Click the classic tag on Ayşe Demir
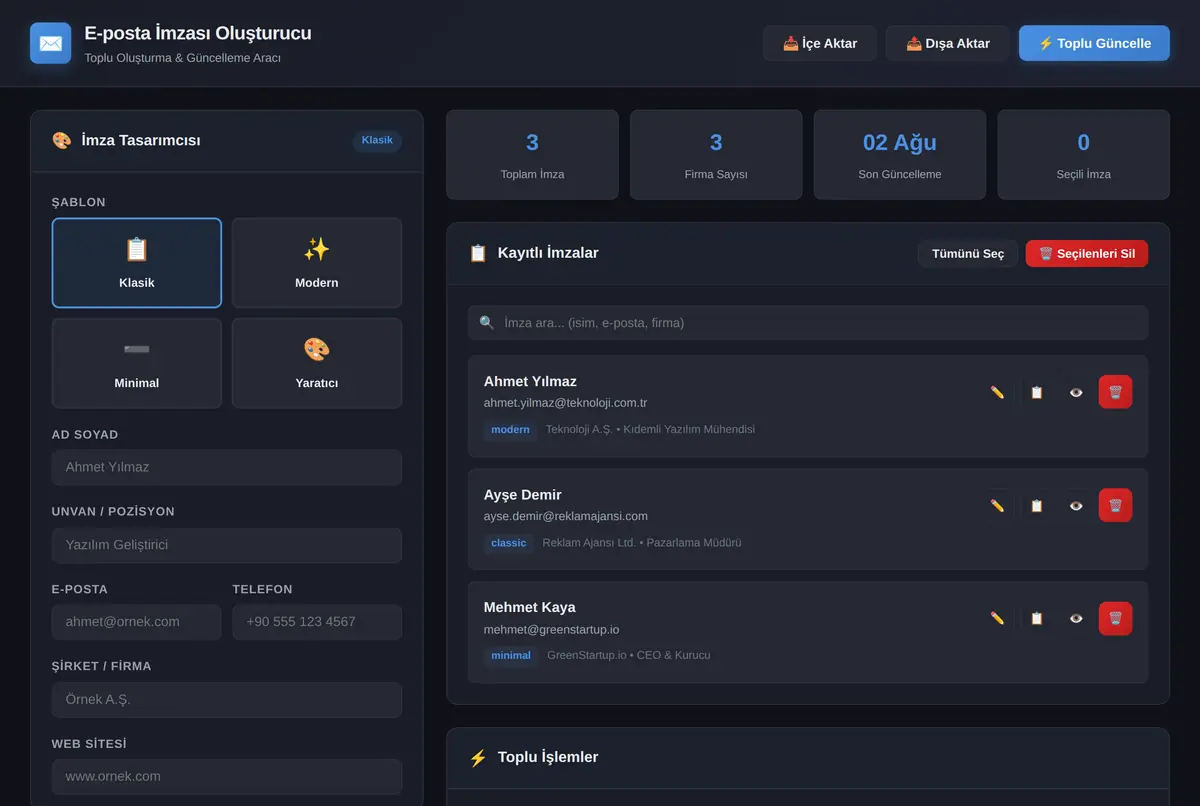 pyautogui.click(x=509, y=543)
